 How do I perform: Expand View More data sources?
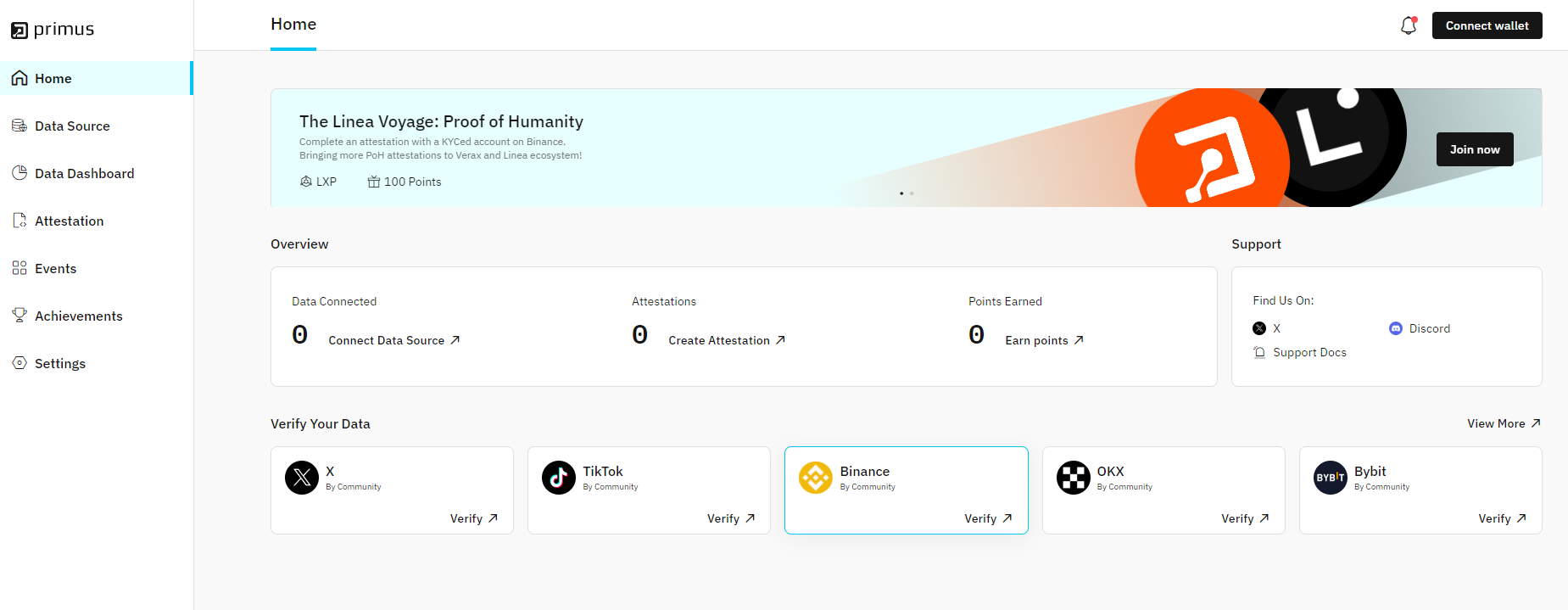[1503, 423]
